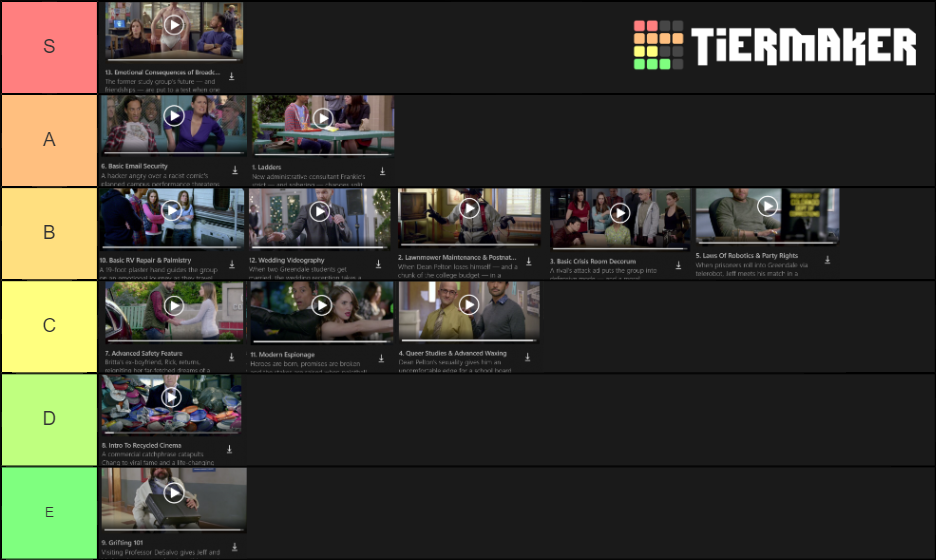Screen dimensions: 936x560
Task: Download the Wedding Videography episode
Action: 378,264
